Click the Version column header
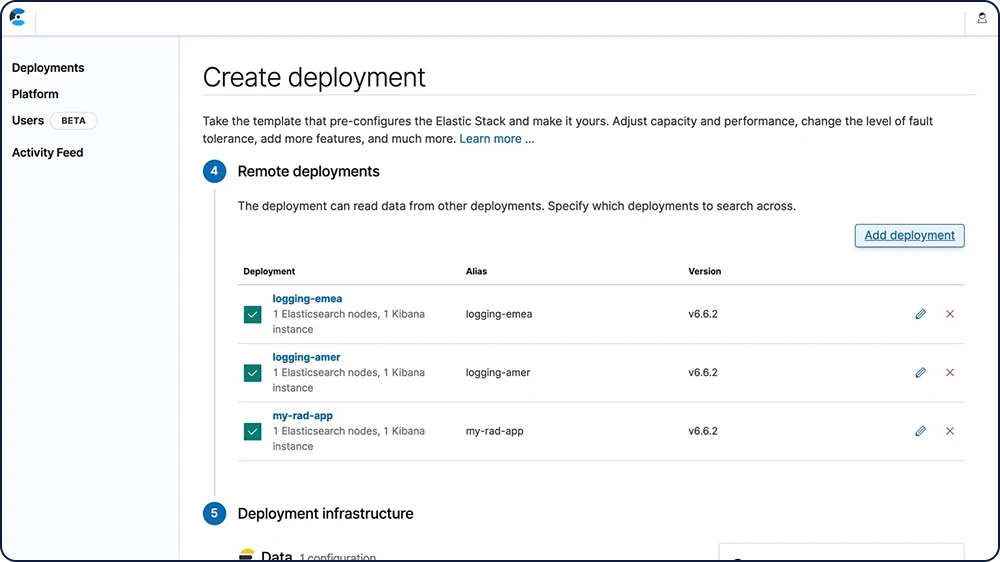1000x562 pixels. coord(705,271)
